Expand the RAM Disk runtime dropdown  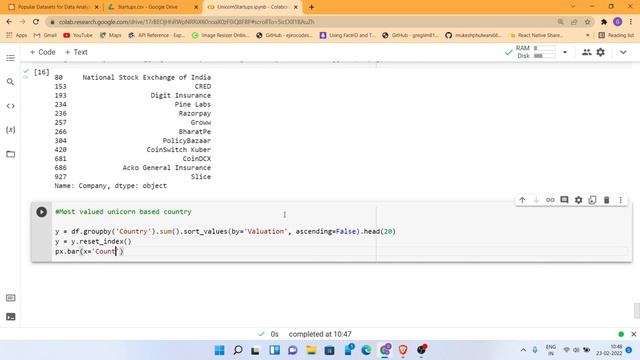565,52
